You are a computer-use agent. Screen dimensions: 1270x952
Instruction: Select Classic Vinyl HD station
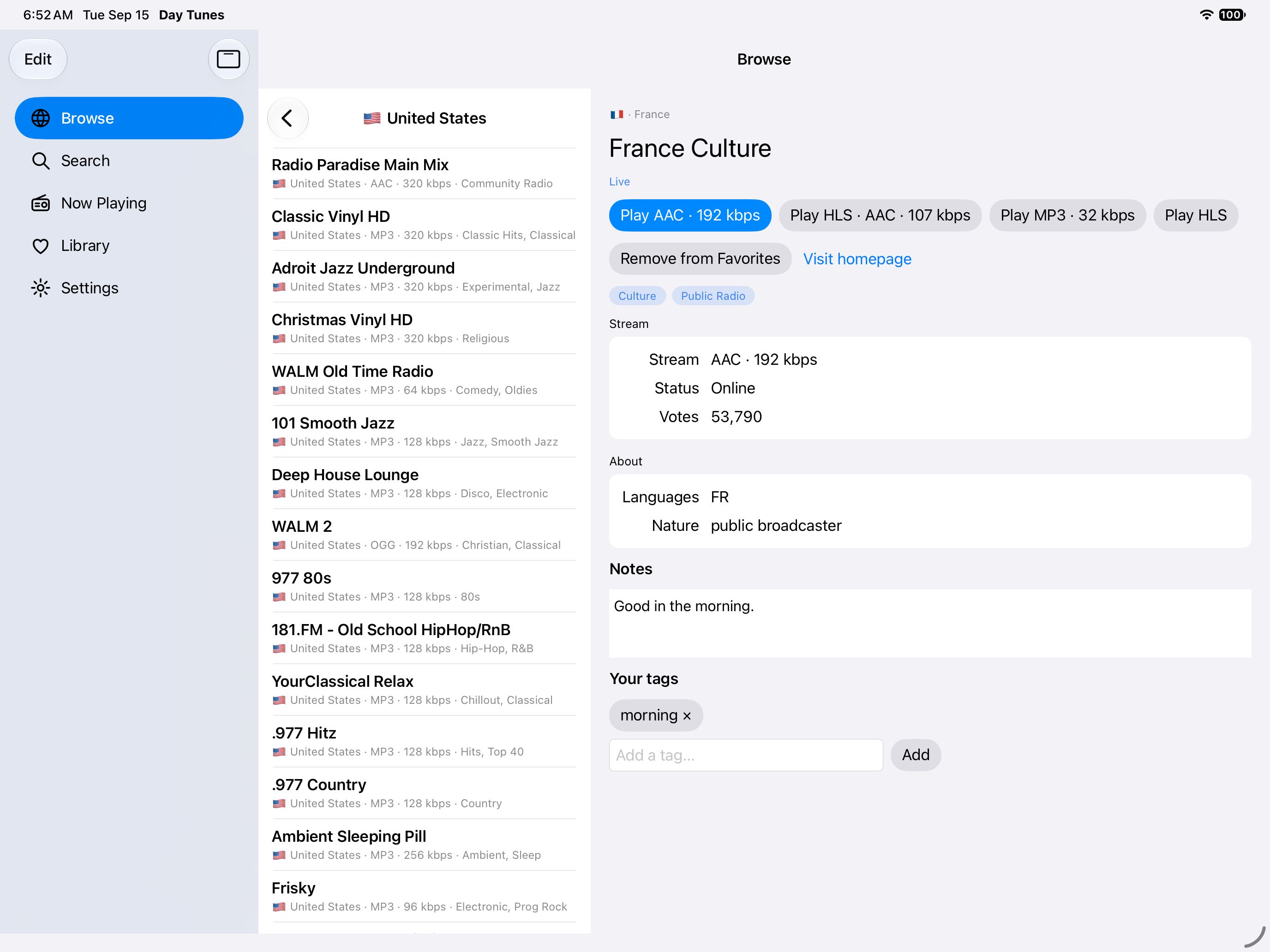coord(424,225)
